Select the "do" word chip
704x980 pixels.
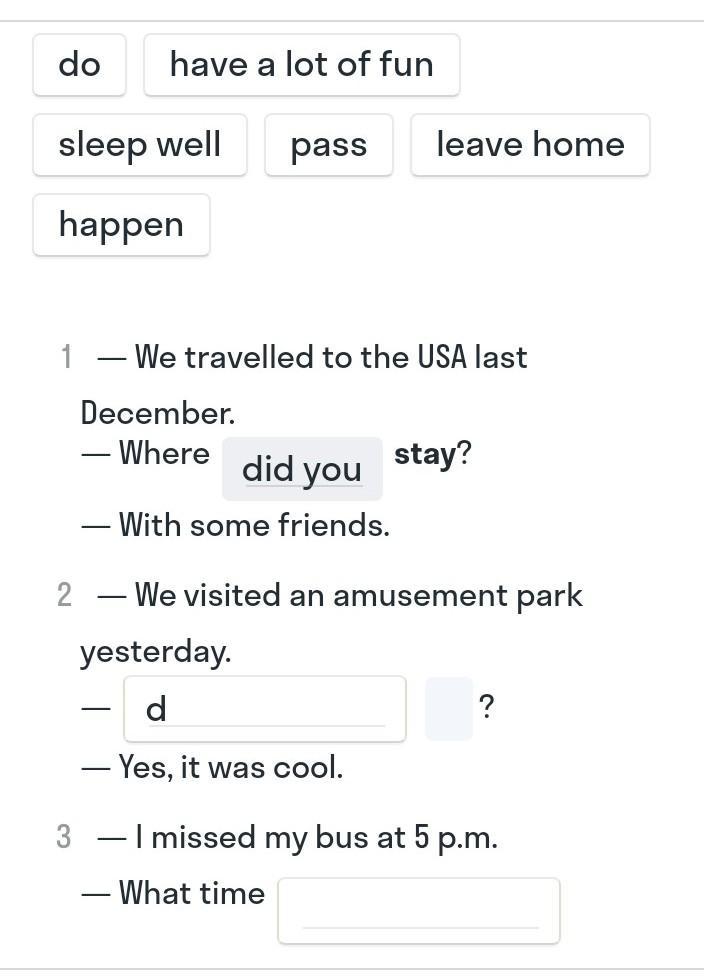(x=79, y=65)
